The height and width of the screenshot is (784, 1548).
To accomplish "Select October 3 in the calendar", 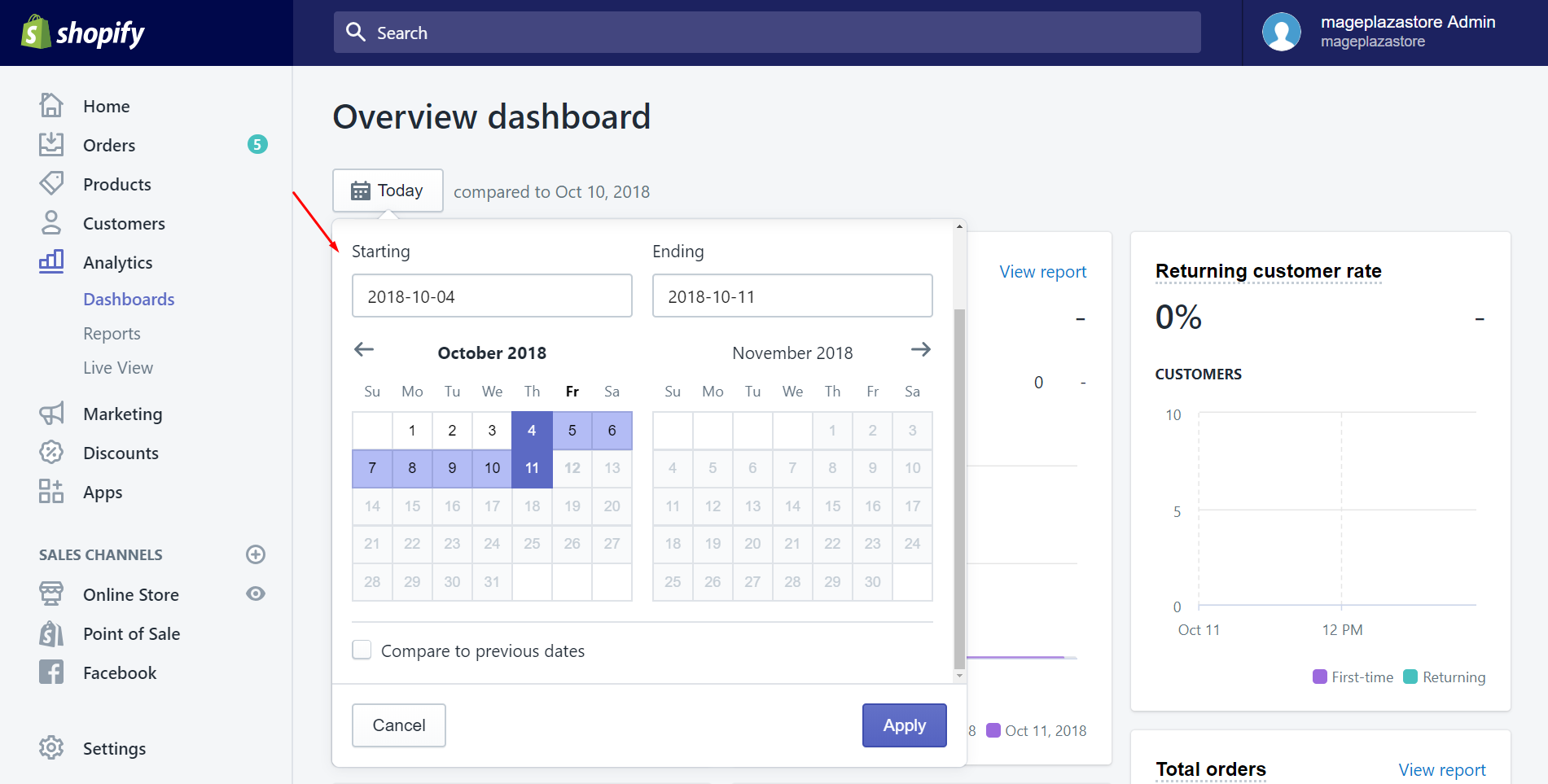I will (x=492, y=430).
